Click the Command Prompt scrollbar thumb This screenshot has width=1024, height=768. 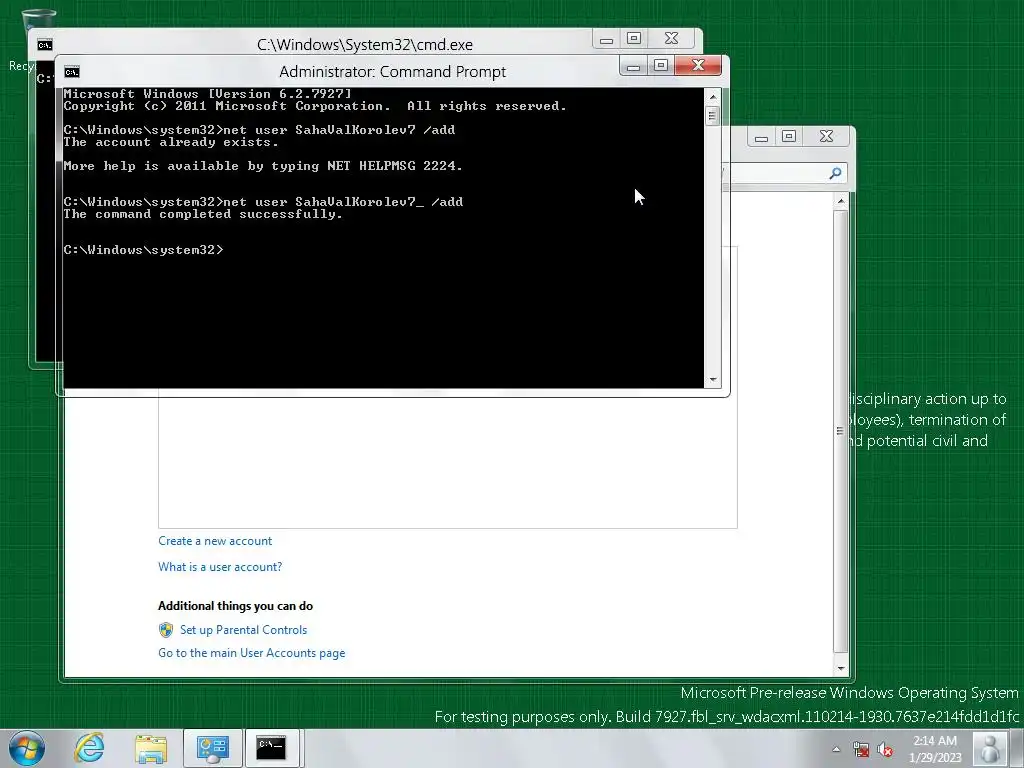(x=712, y=116)
